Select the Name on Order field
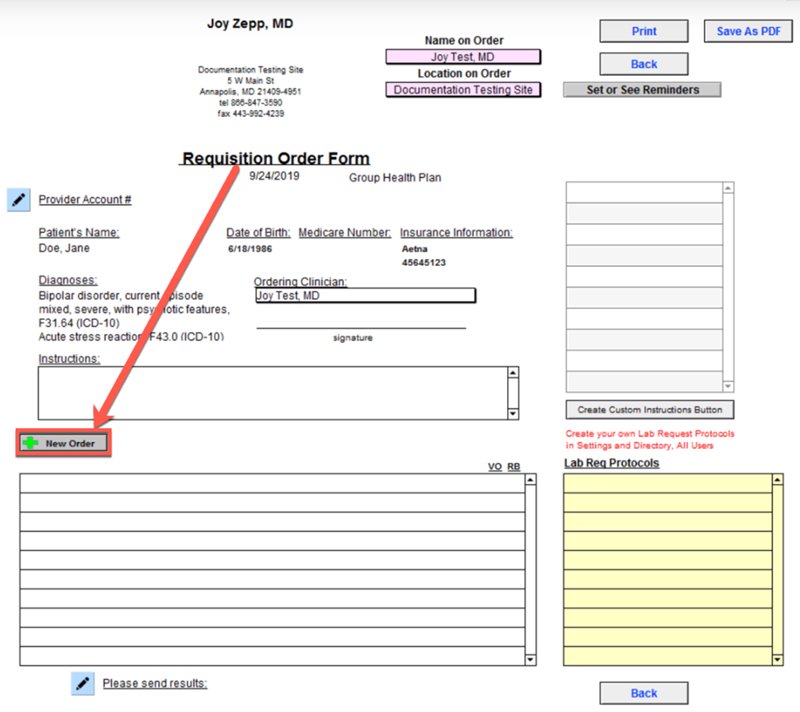The height and width of the screenshot is (712, 800). click(463, 57)
